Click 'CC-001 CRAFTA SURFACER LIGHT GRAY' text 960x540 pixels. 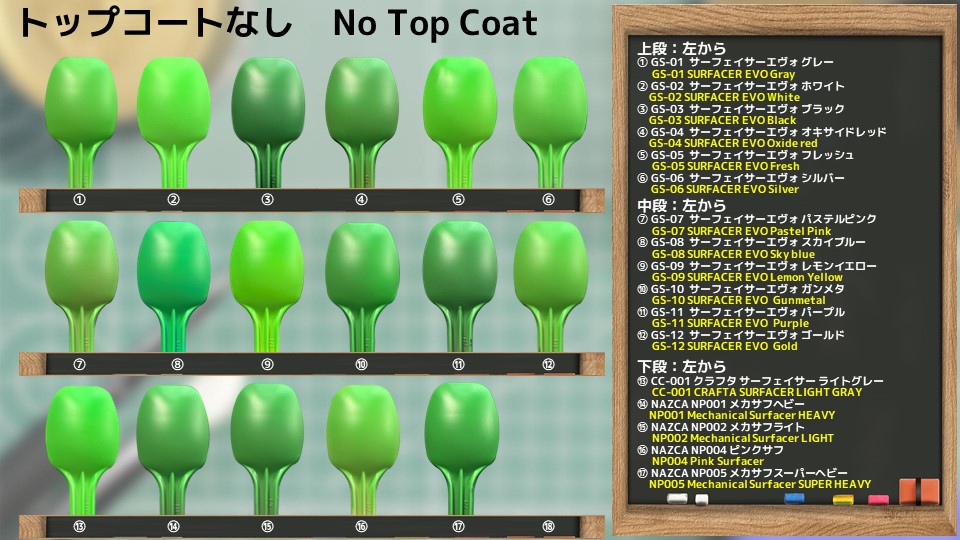coord(757,392)
